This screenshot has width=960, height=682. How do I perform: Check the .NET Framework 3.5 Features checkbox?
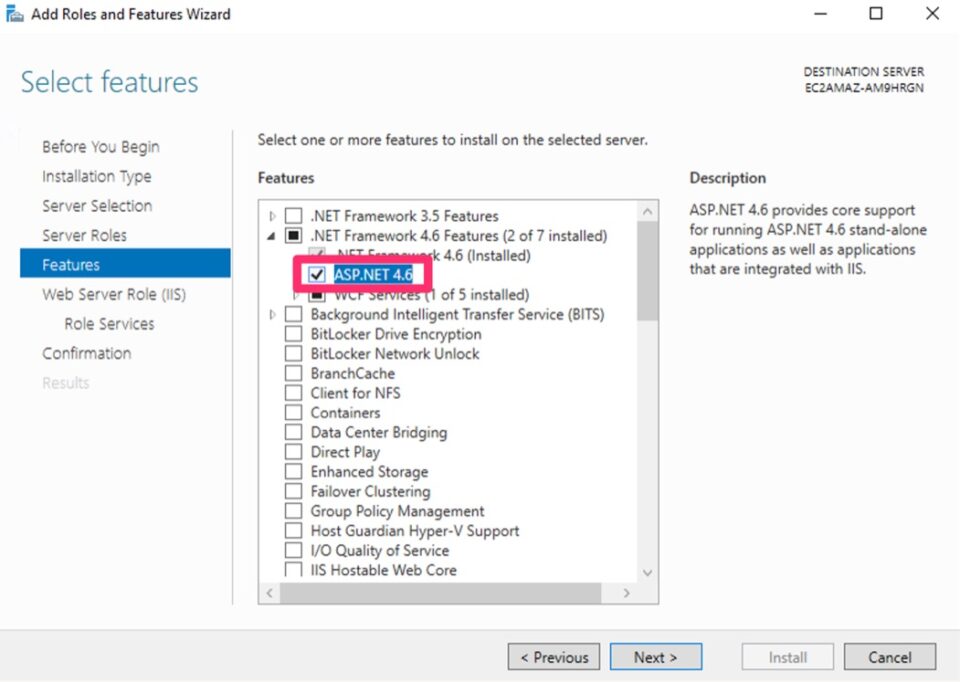point(294,215)
